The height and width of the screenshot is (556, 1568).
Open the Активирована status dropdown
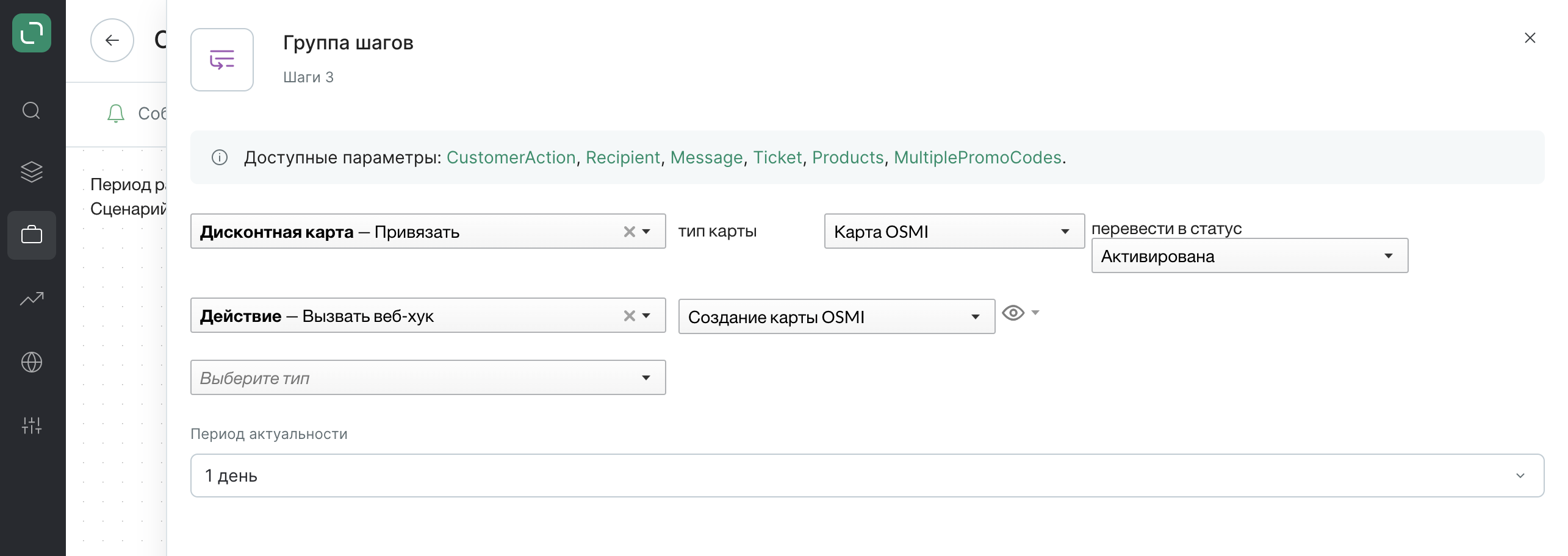coord(1250,255)
